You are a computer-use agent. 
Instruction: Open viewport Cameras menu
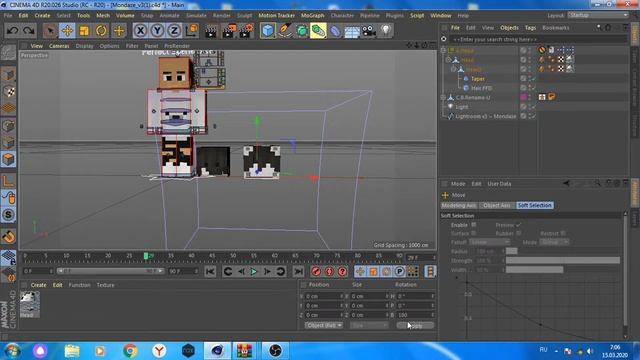tap(59, 46)
